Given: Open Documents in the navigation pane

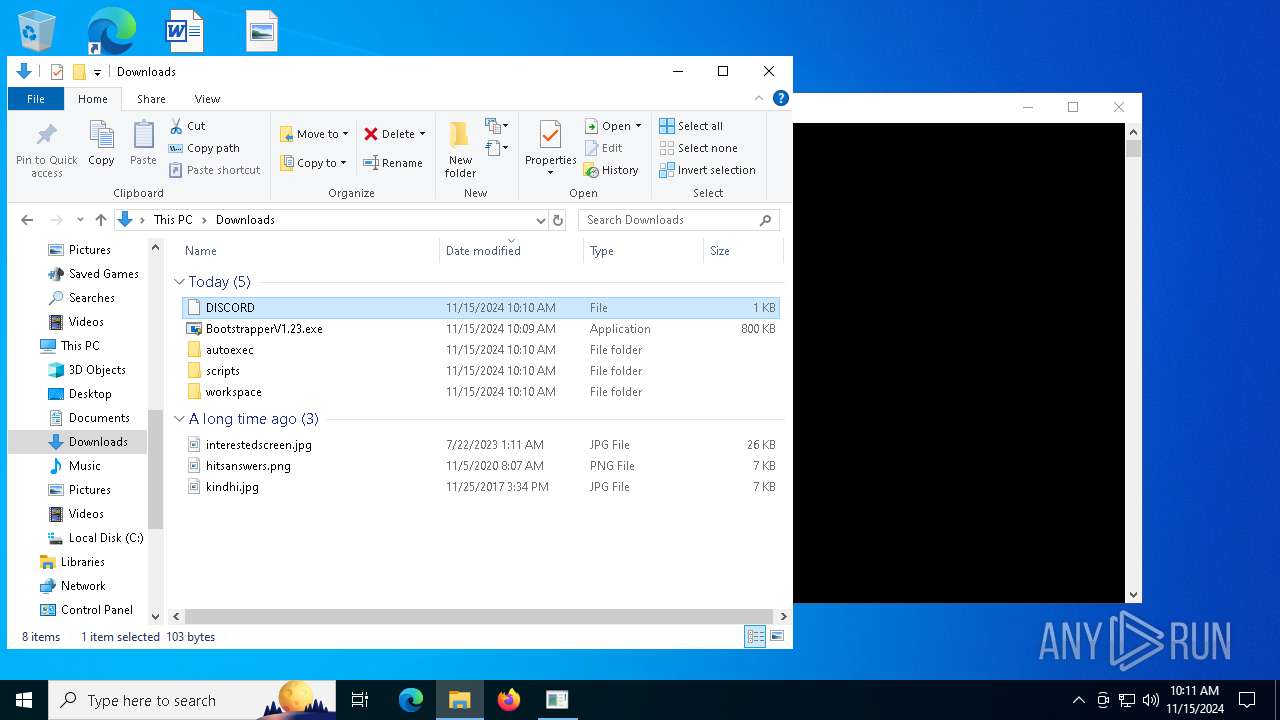Looking at the screenshot, I should [x=90, y=418].
